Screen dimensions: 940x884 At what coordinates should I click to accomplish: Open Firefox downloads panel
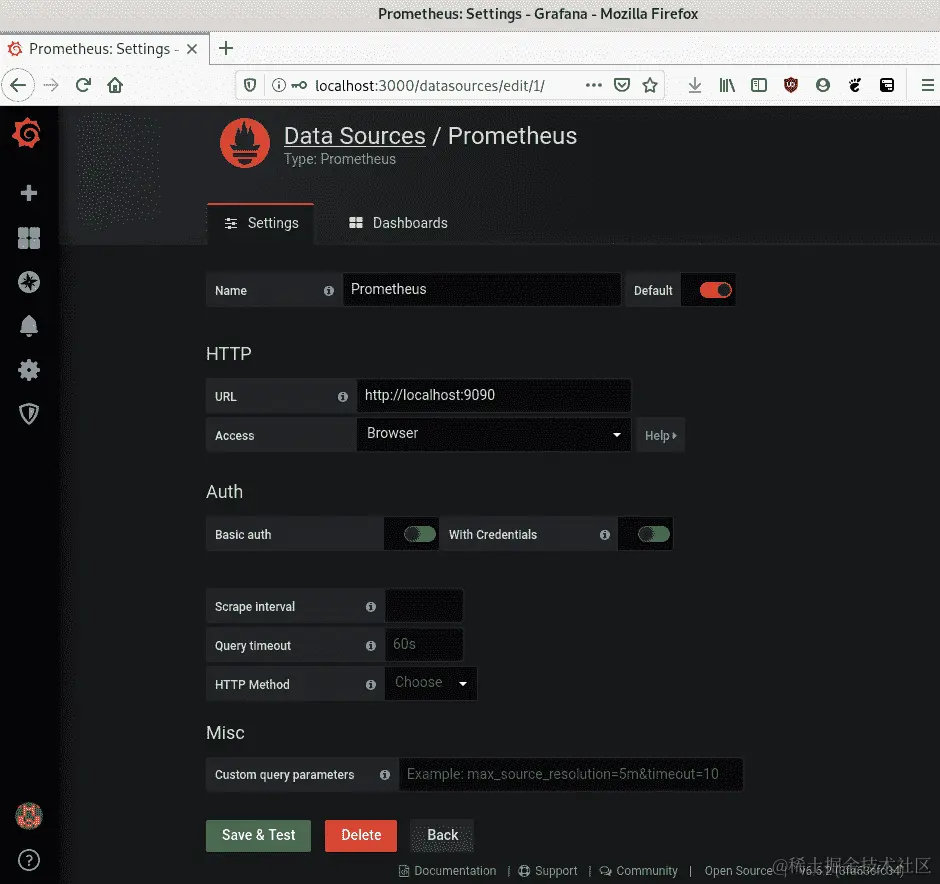[695, 85]
